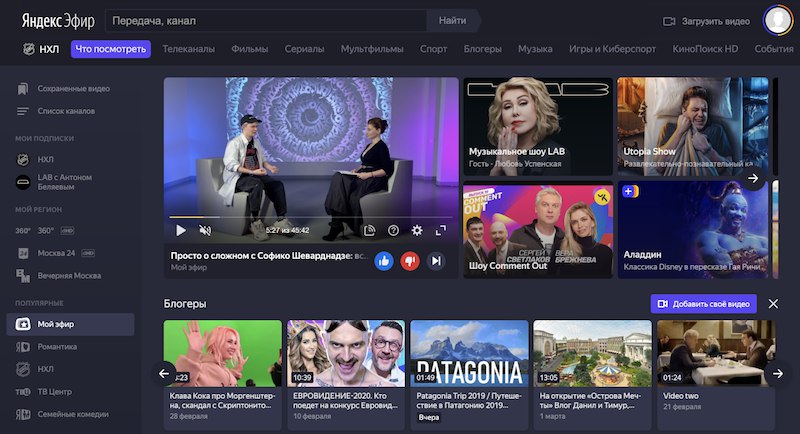Skip to next video button
The height and width of the screenshot is (434, 800).
pyautogui.click(x=436, y=261)
